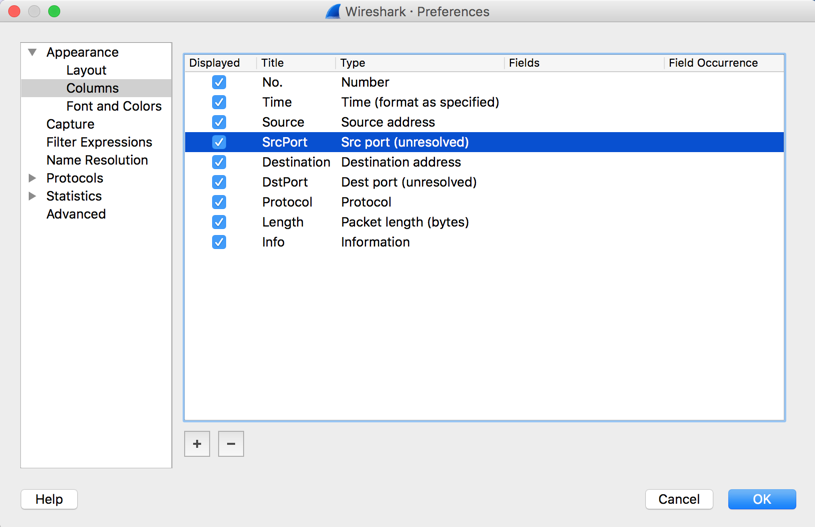Select the title cell 'SrcPort'
Screen dimensions: 815x527
(285, 142)
